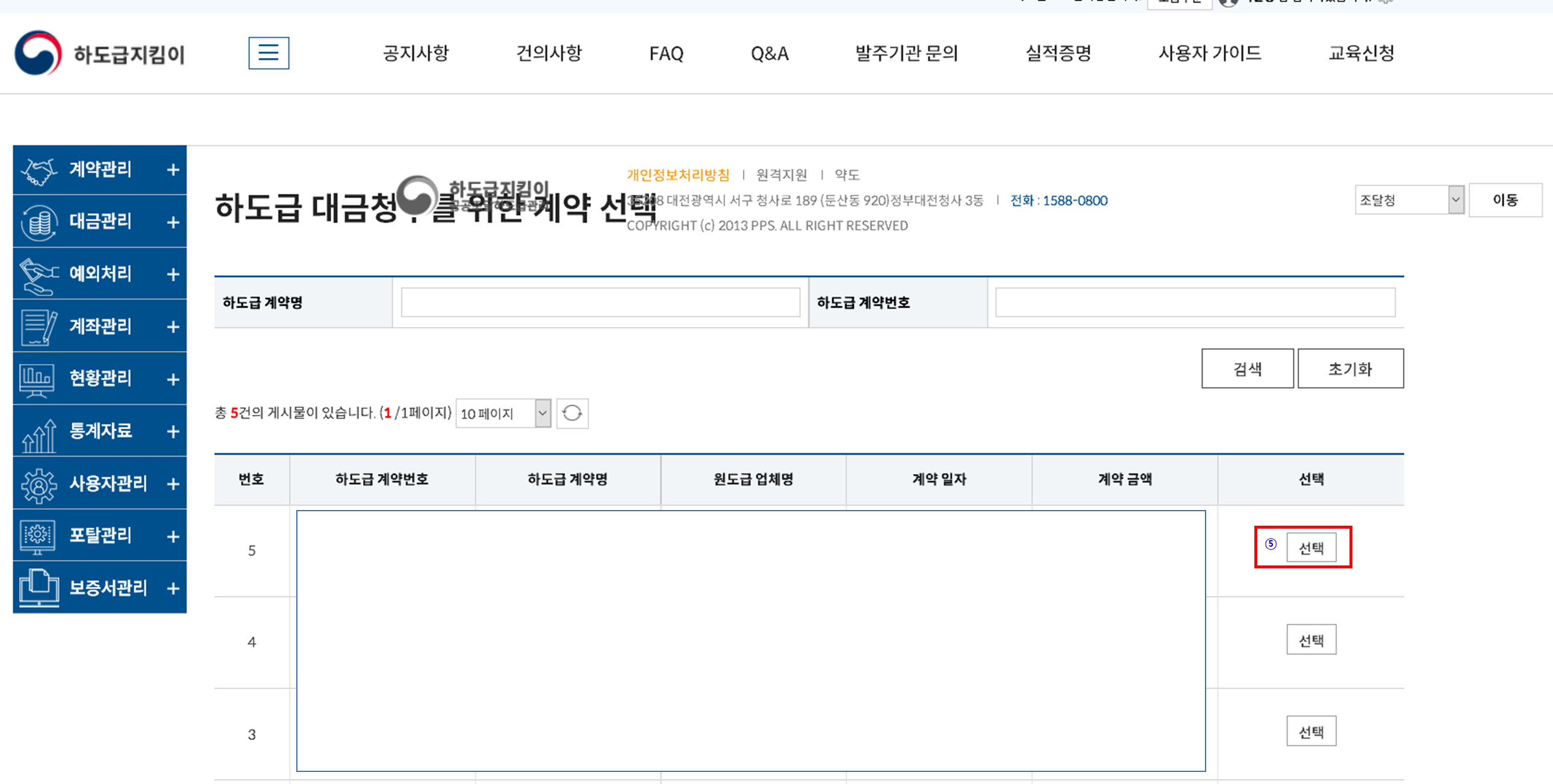Click 선택 button for row 4
The width and height of the screenshot is (1553, 784).
pyautogui.click(x=1311, y=640)
